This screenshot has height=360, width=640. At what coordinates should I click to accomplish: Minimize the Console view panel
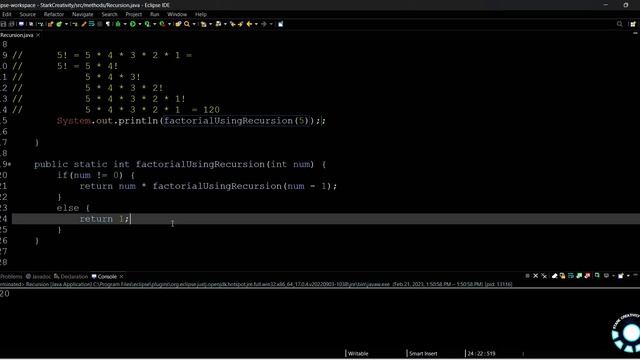click(636, 276)
